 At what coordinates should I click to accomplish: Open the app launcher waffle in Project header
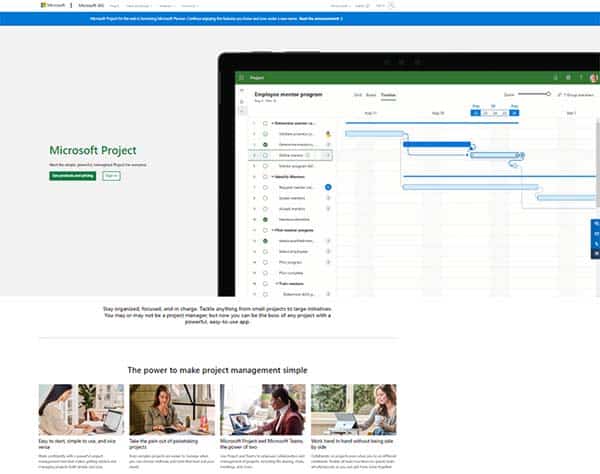pyautogui.click(x=241, y=78)
